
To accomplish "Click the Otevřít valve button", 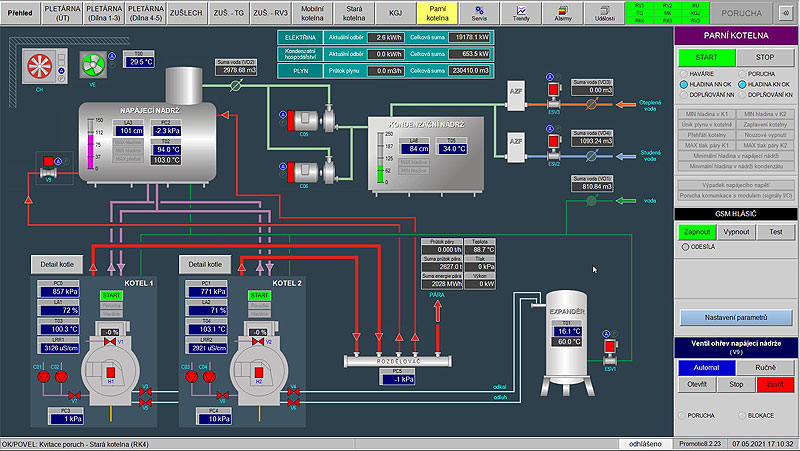I will [697, 384].
